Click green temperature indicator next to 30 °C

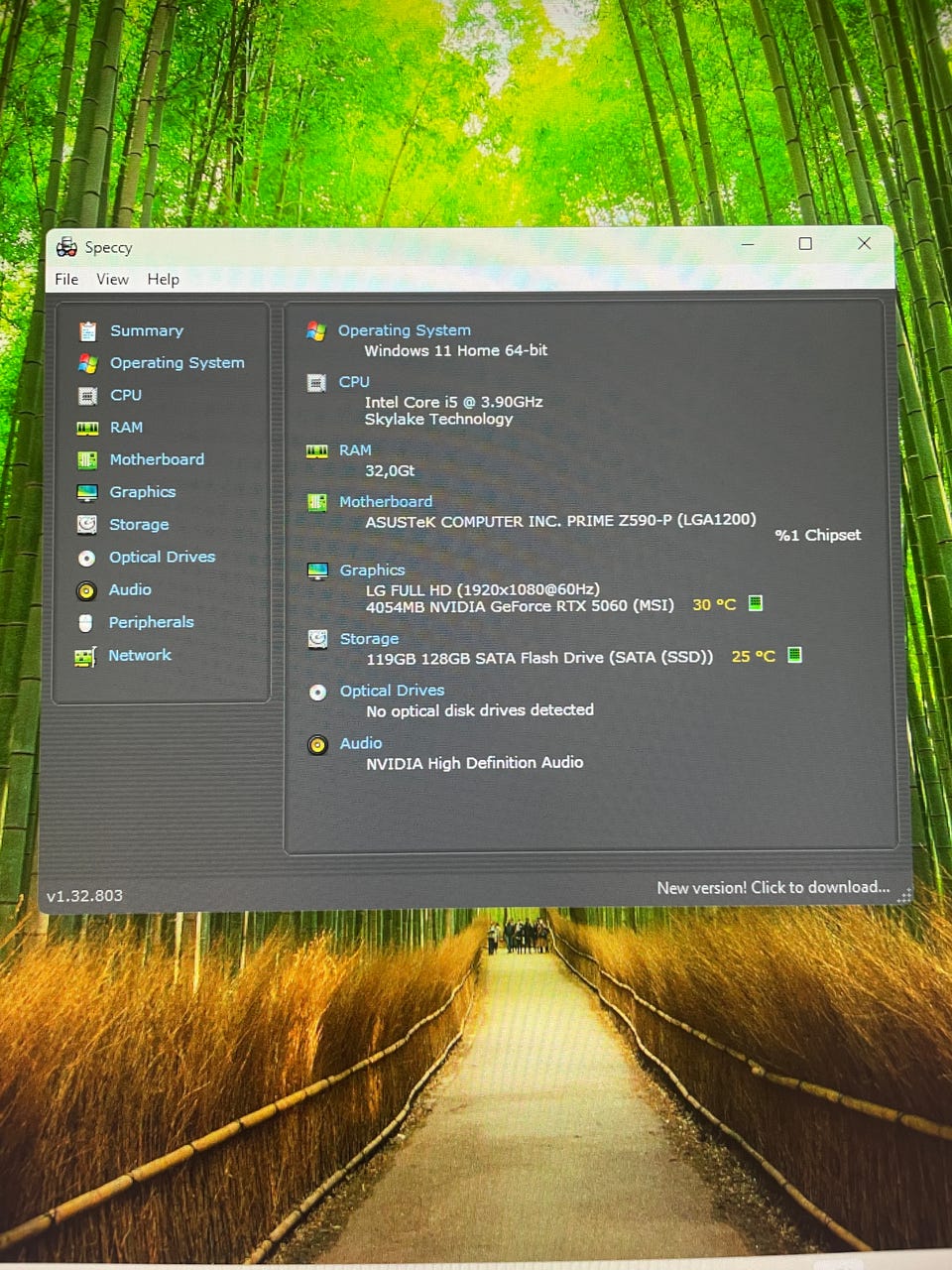coord(756,603)
